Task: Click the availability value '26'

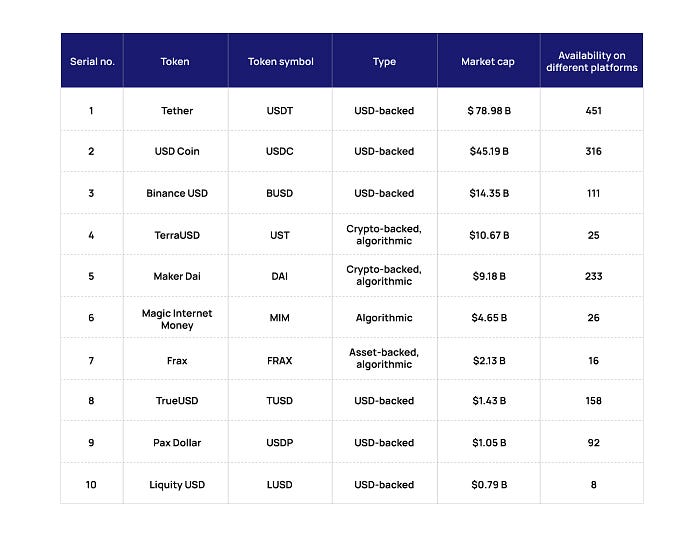Action: coord(593,318)
